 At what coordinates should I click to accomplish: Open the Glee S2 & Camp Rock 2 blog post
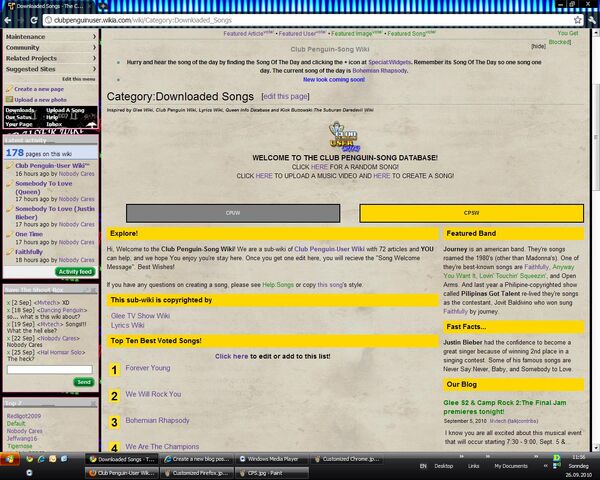(504, 407)
